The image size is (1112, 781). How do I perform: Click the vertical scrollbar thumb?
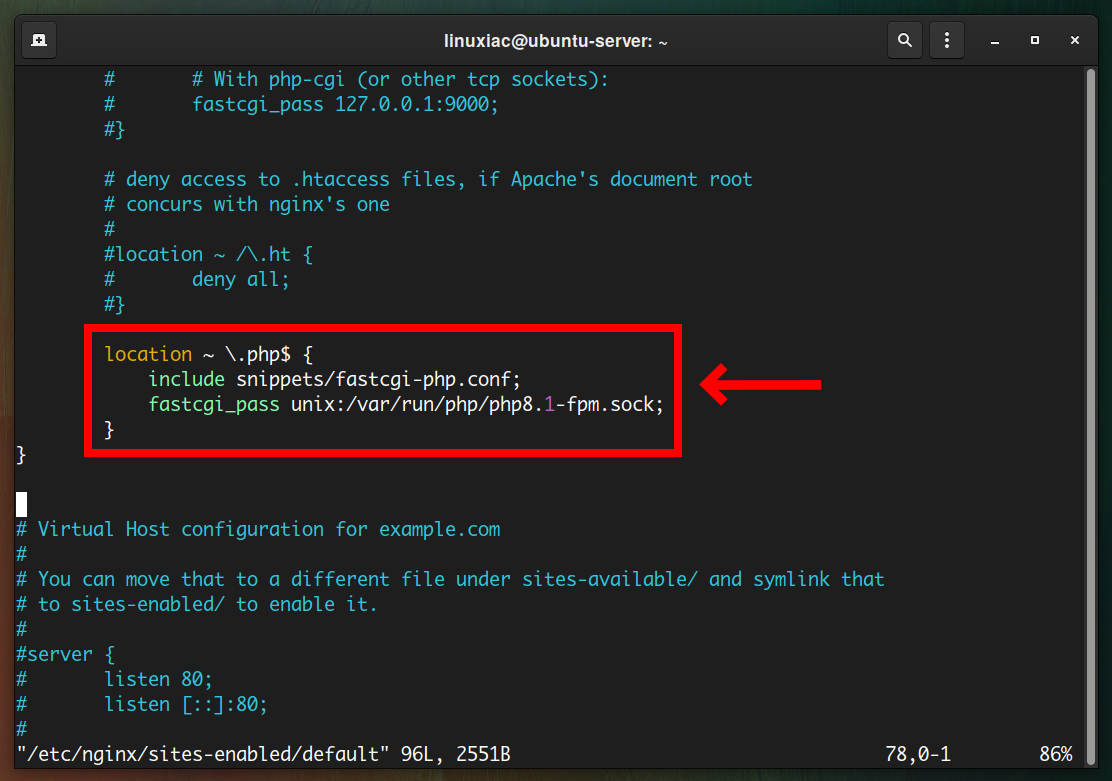click(x=1091, y=416)
